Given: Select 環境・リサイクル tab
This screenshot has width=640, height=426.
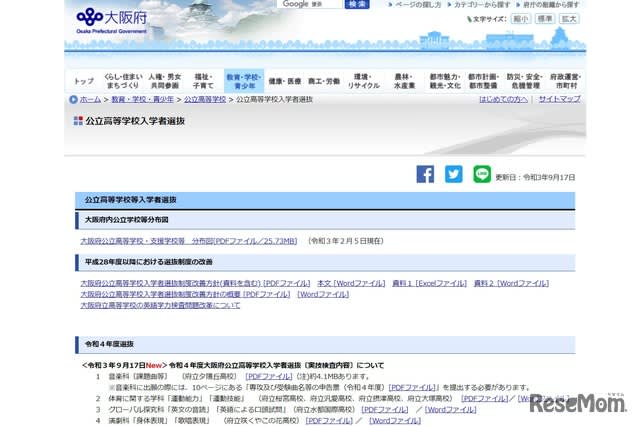Looking at the screenshot, I should point(363,81).
